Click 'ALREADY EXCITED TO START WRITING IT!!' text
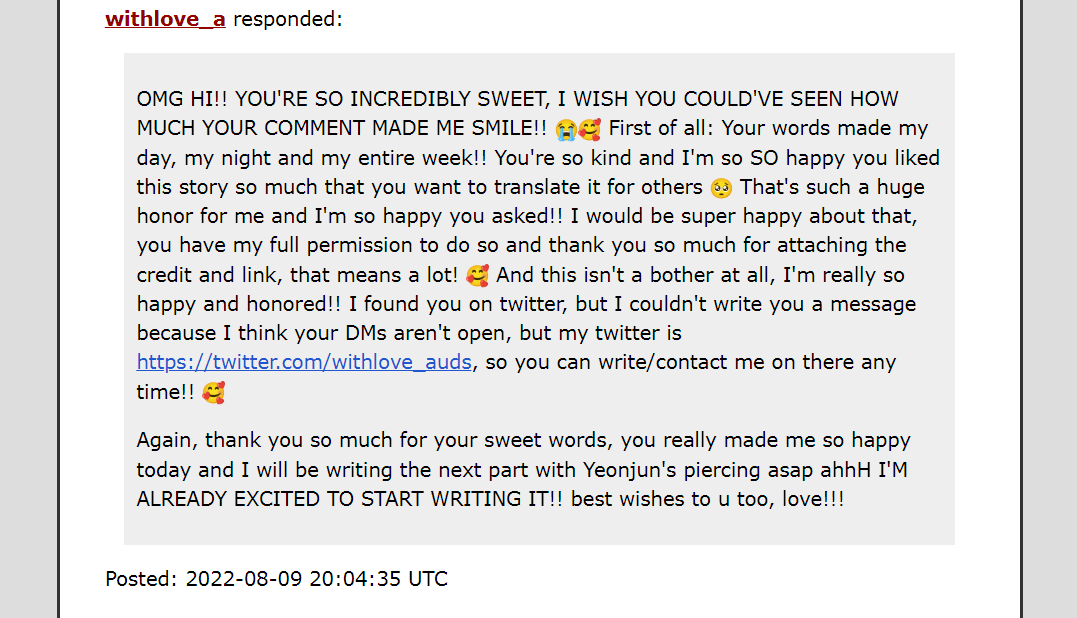 click(350, 499)
